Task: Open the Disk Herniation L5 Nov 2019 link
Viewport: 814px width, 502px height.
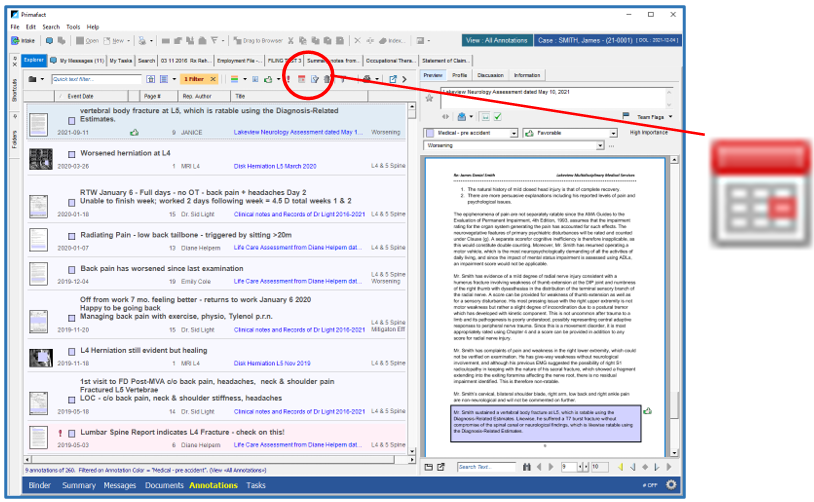Action: pos(272,363)
